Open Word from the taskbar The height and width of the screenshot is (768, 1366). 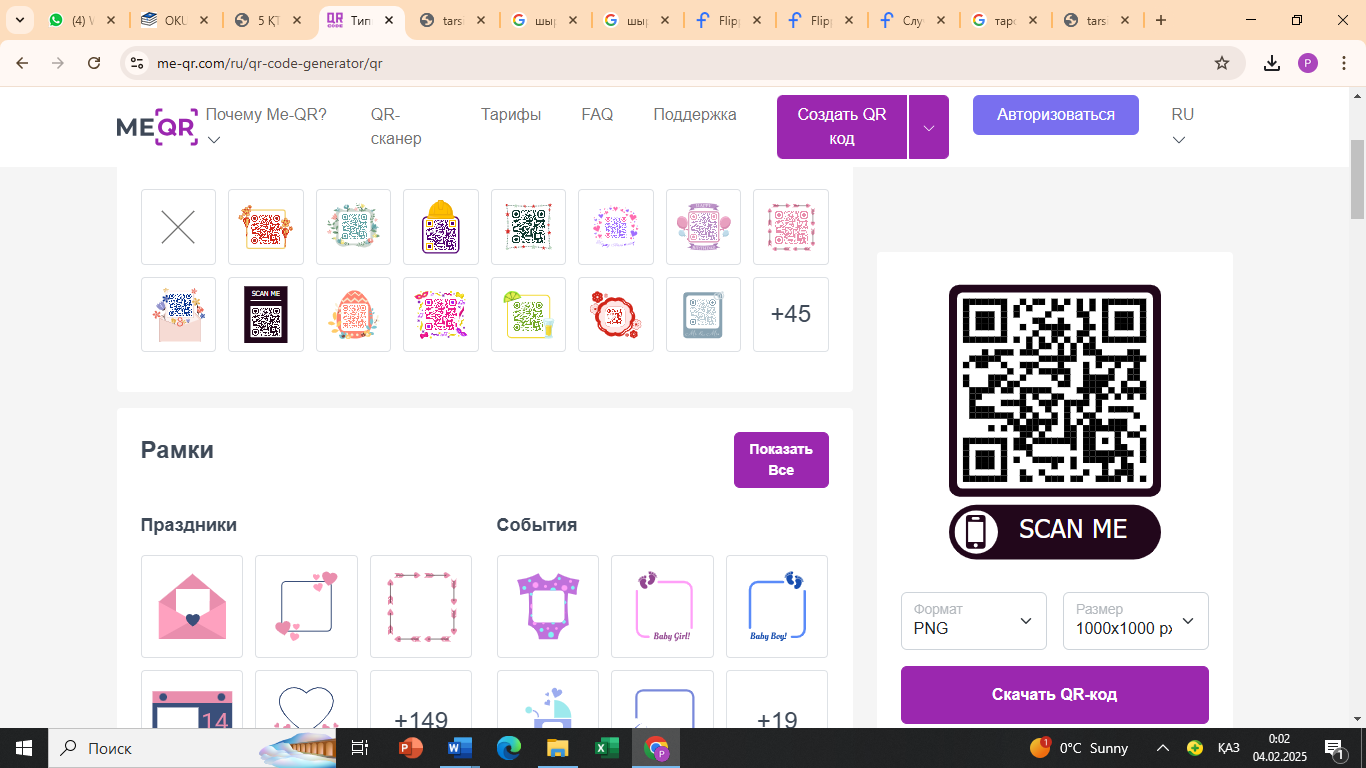[x=460, y=748]
